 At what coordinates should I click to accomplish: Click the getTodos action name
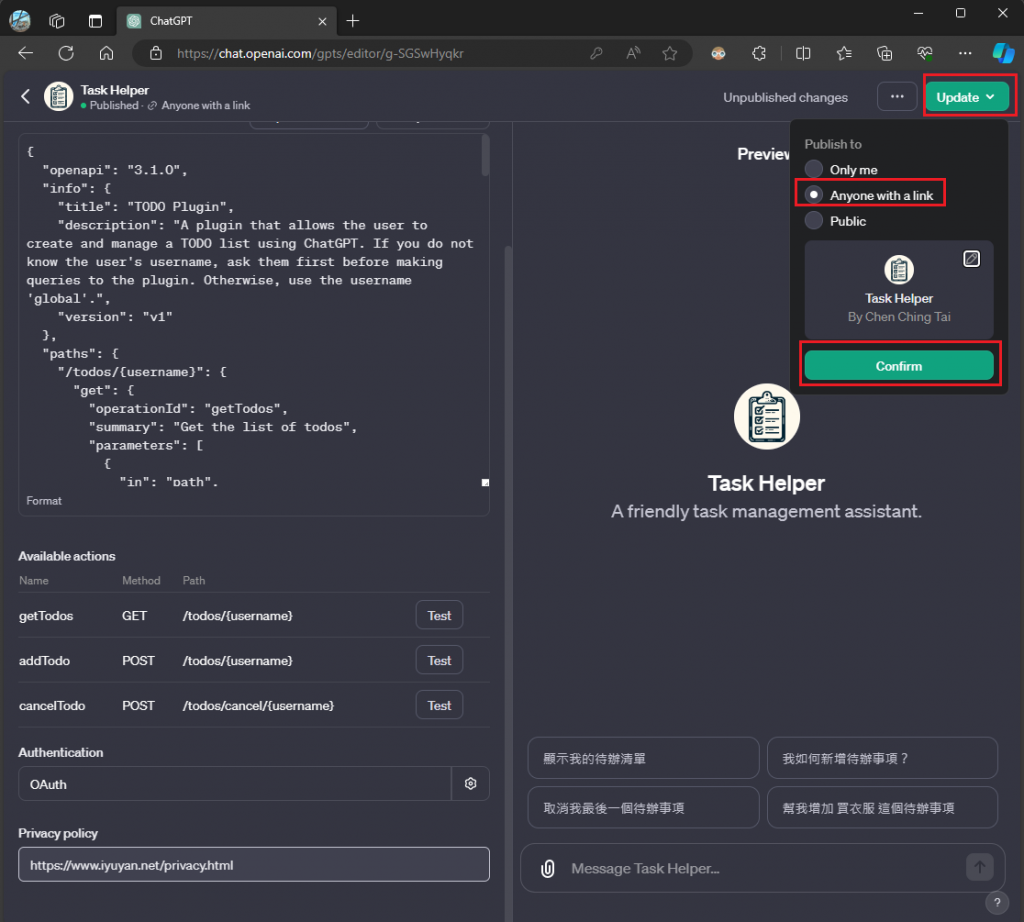point(46,616)
